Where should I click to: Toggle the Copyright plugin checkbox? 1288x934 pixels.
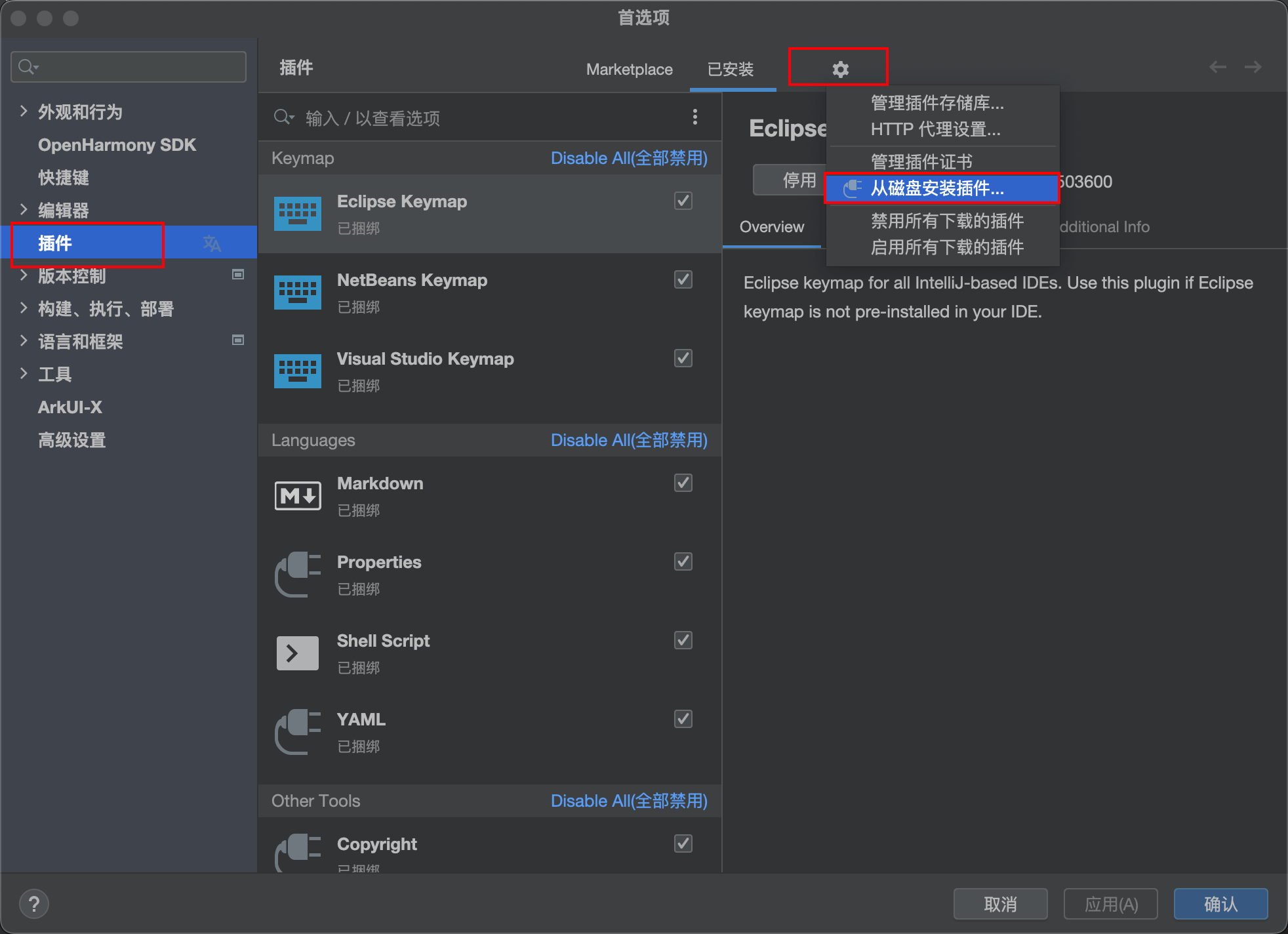pyautogui.click(x=683, y=843)
